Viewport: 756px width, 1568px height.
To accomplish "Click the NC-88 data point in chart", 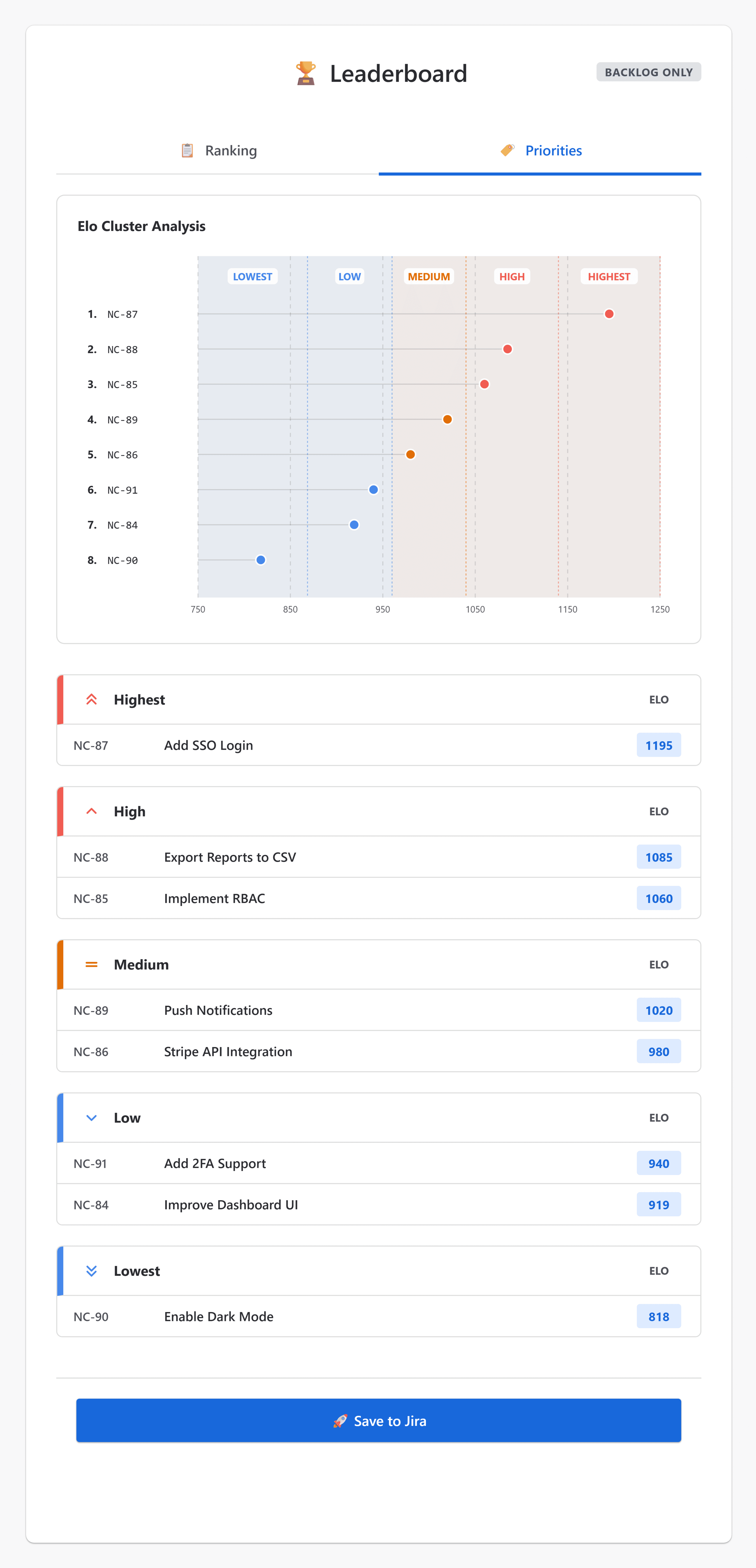I will pos(508,349).
